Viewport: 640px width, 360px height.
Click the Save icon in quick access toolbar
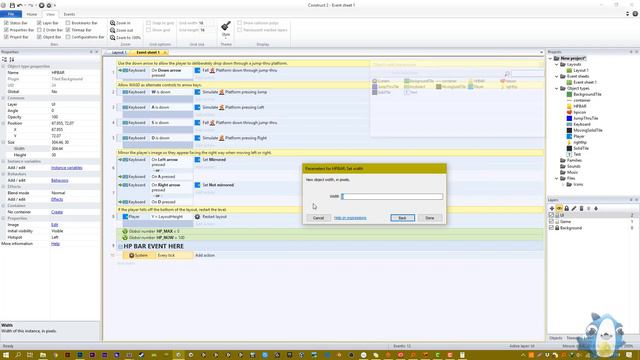click(12, 5)
